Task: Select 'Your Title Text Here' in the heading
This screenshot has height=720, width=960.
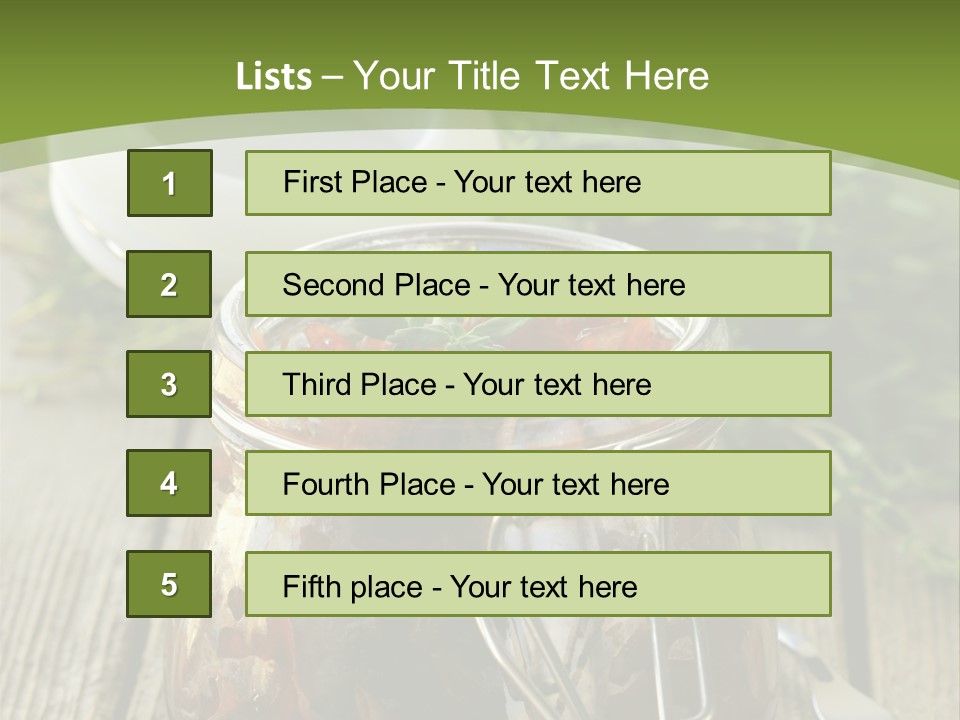Action: coord(531,76)
